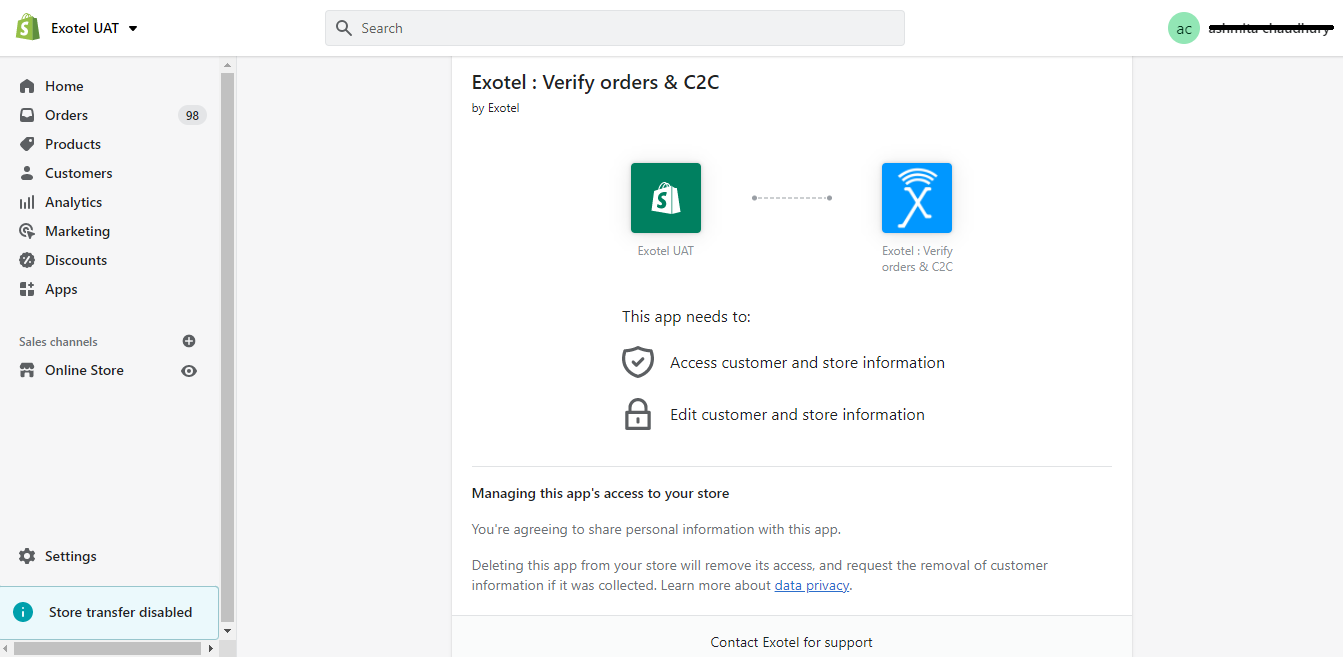Image resolution: width=1343 pixels, height=657 pixels.
Task: Click the Exotel : Verify orders & C2C heading
Action: [x=595, y=83]
